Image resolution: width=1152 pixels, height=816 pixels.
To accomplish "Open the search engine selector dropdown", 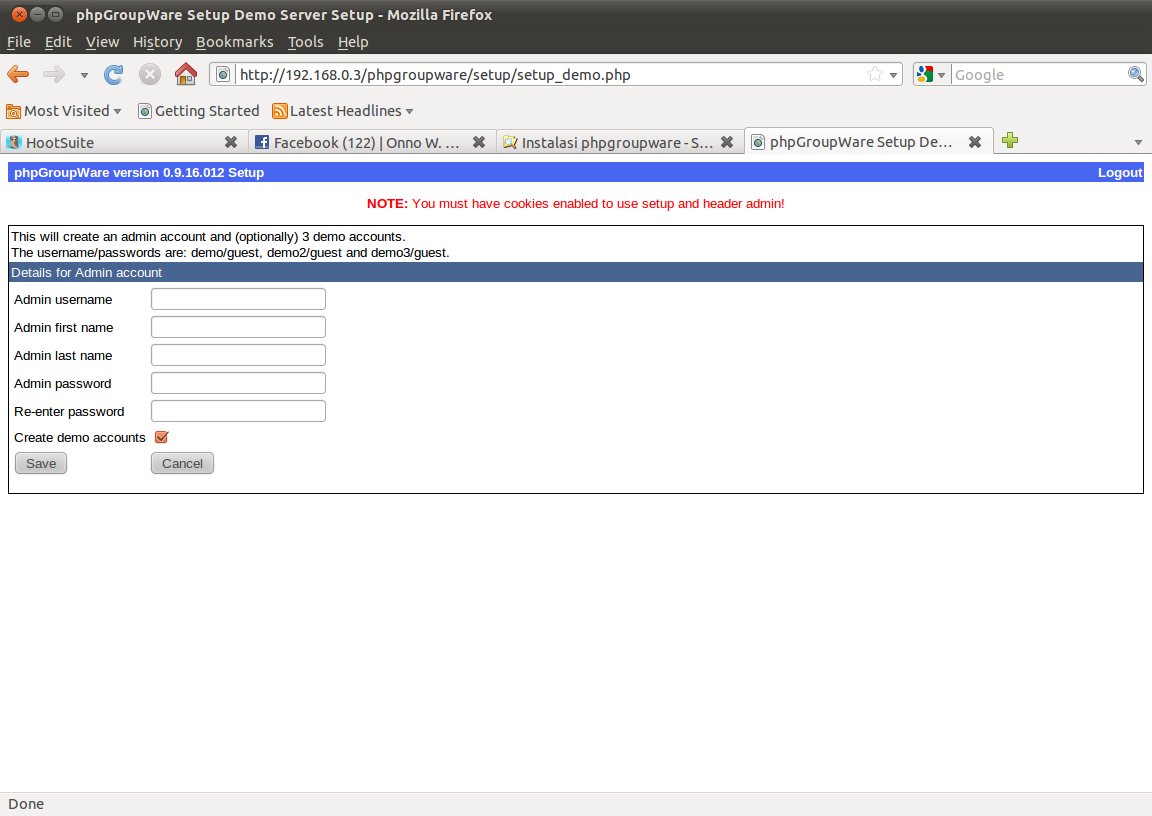I will point(931,74).
